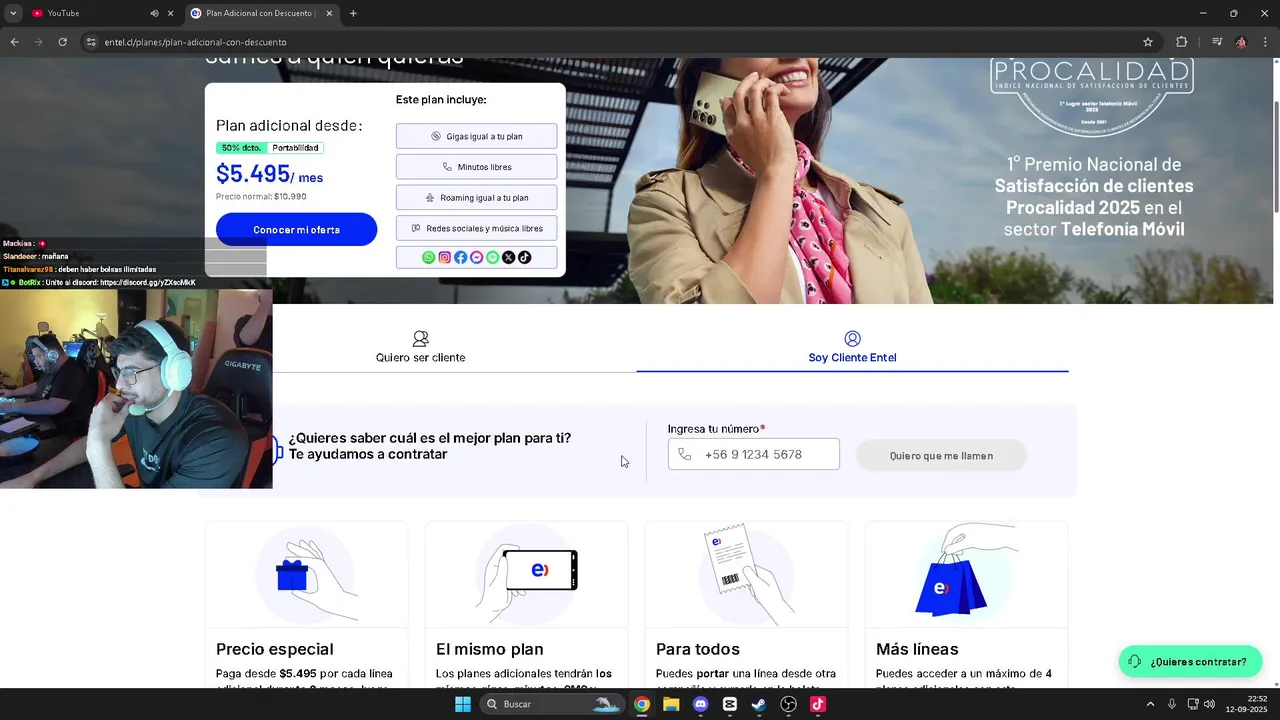The image size is (1280, 720).
Task: Click the $5.495 / mes price
Action: point(269,174)
